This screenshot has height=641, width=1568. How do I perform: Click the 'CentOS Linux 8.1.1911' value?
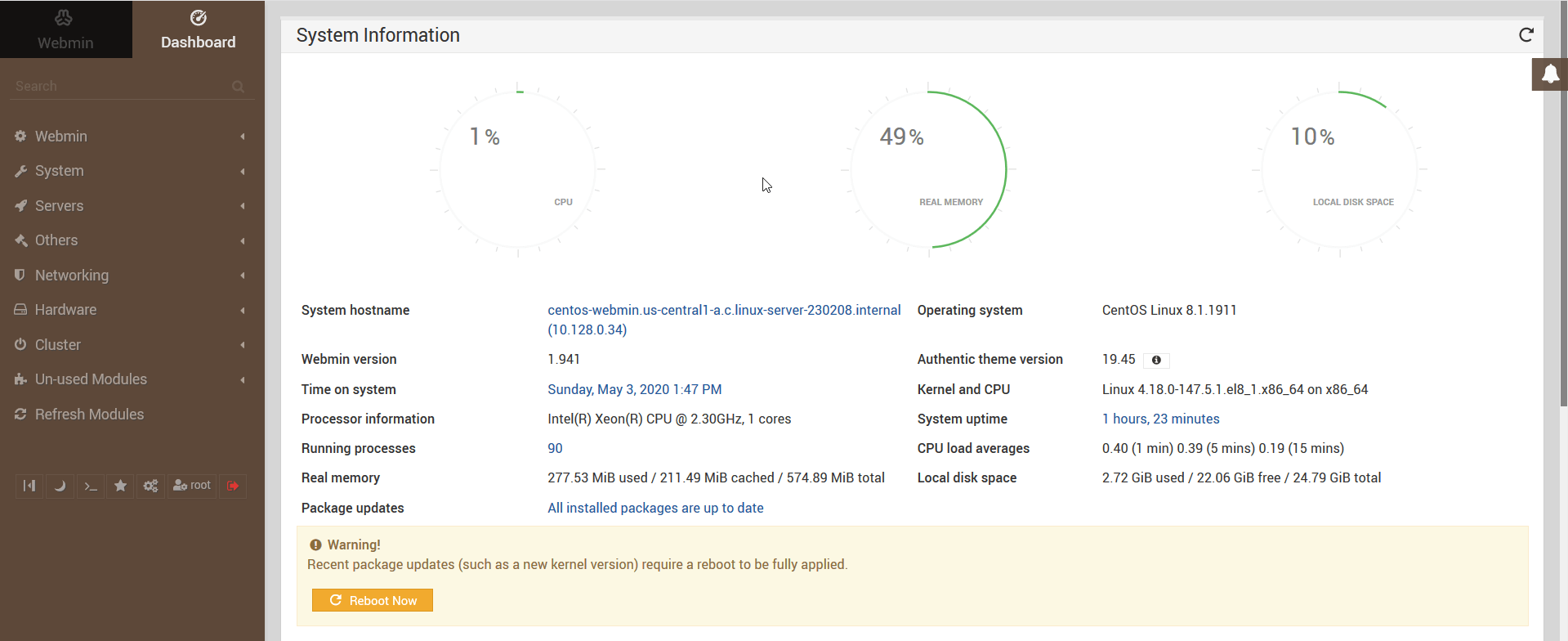click(x=1169, y=310)
